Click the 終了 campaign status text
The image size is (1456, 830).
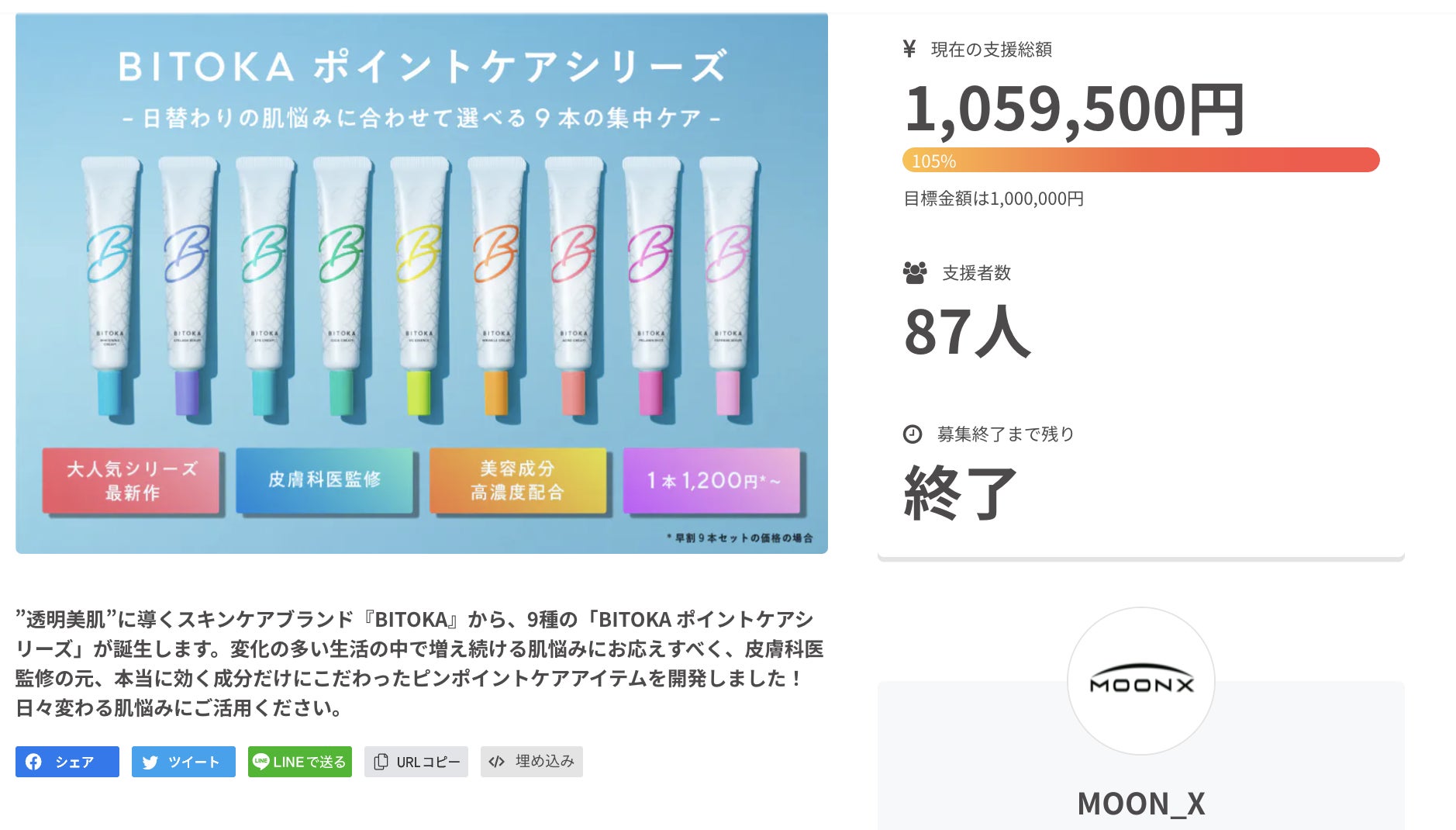coord(961,493)
